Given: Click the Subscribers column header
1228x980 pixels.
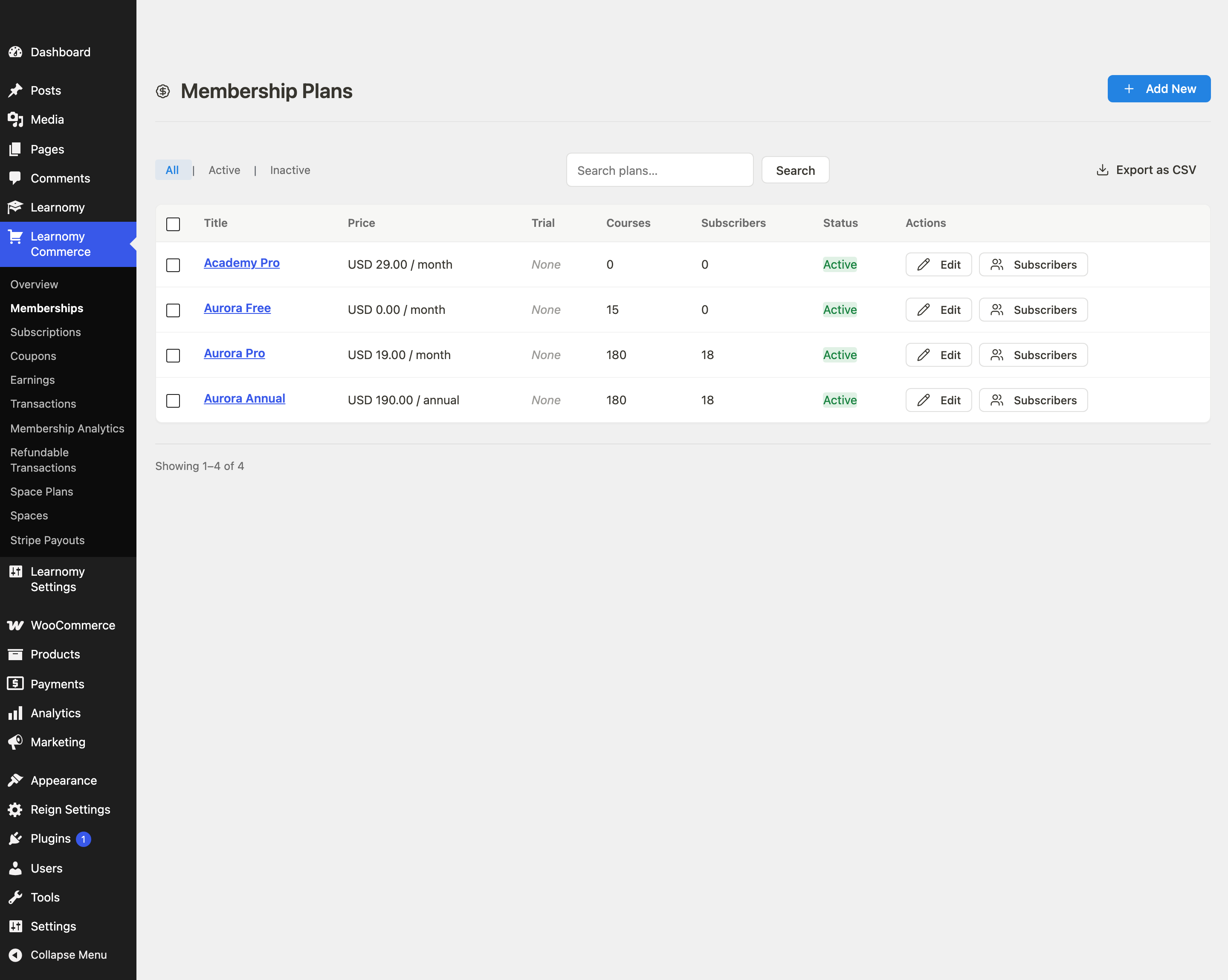Looking at the screenshot, I should [x=733, y=223].
